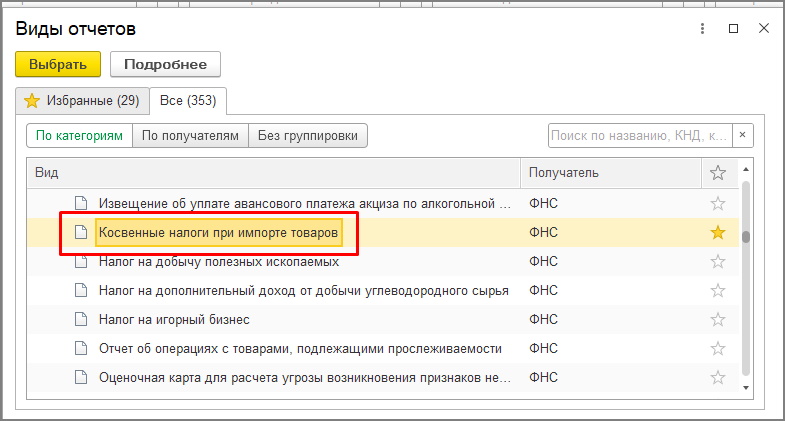Star Отчет об операциях с товарами
This screenshot has width=785, height=421.
pyautogui.click(x=718, y=348)
